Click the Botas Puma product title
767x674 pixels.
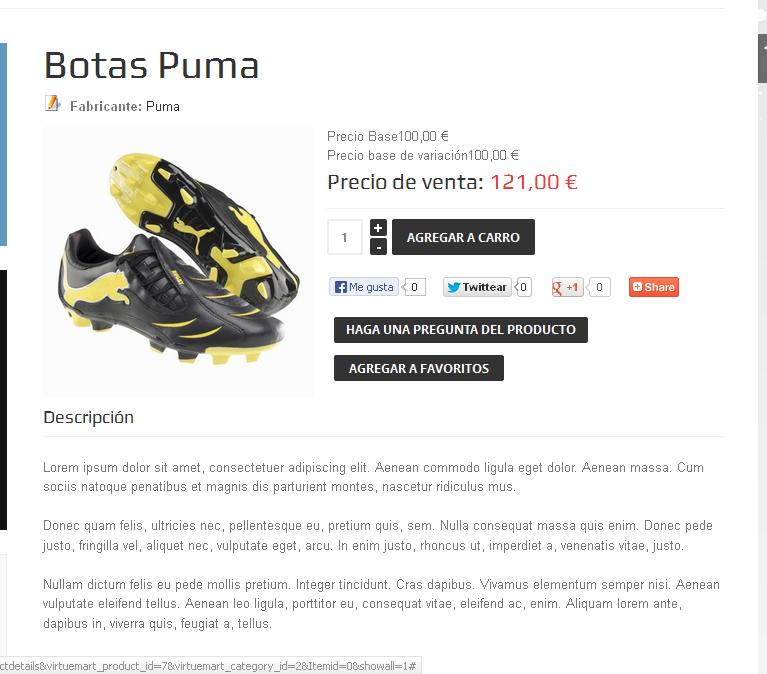[x=152, y=65]
